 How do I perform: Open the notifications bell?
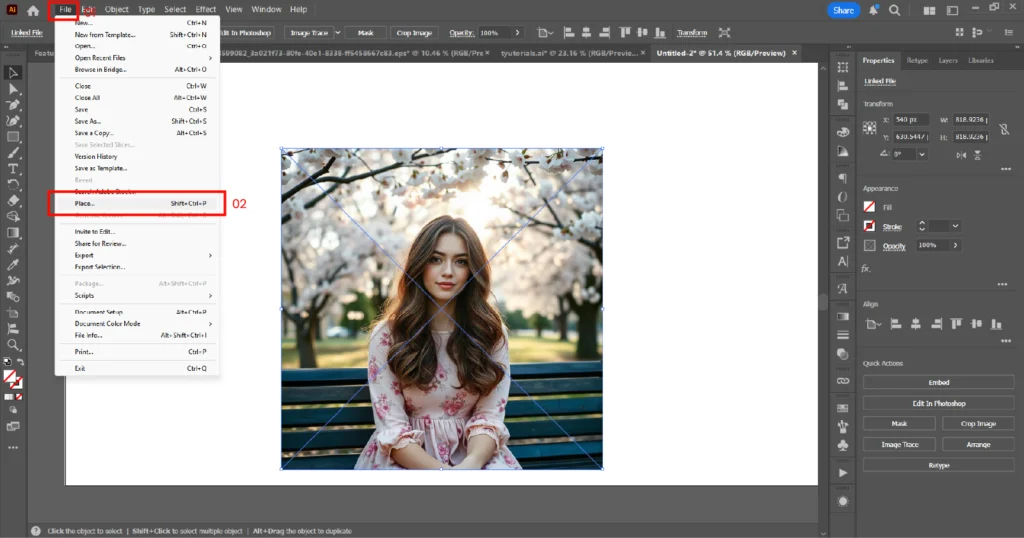(x=873, y=10)
